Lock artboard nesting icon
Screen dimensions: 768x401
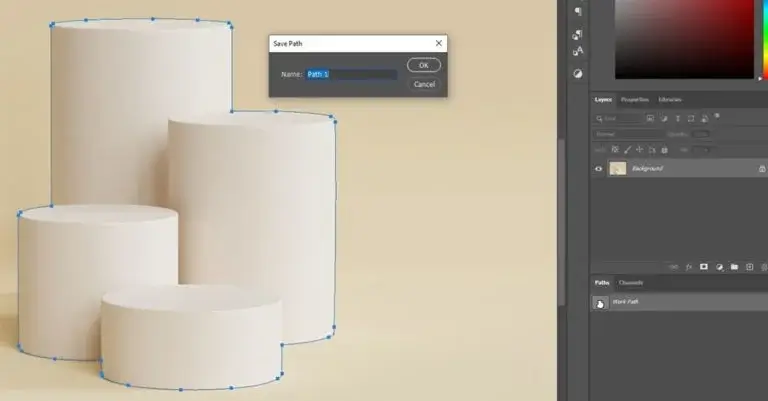[652, 150]
